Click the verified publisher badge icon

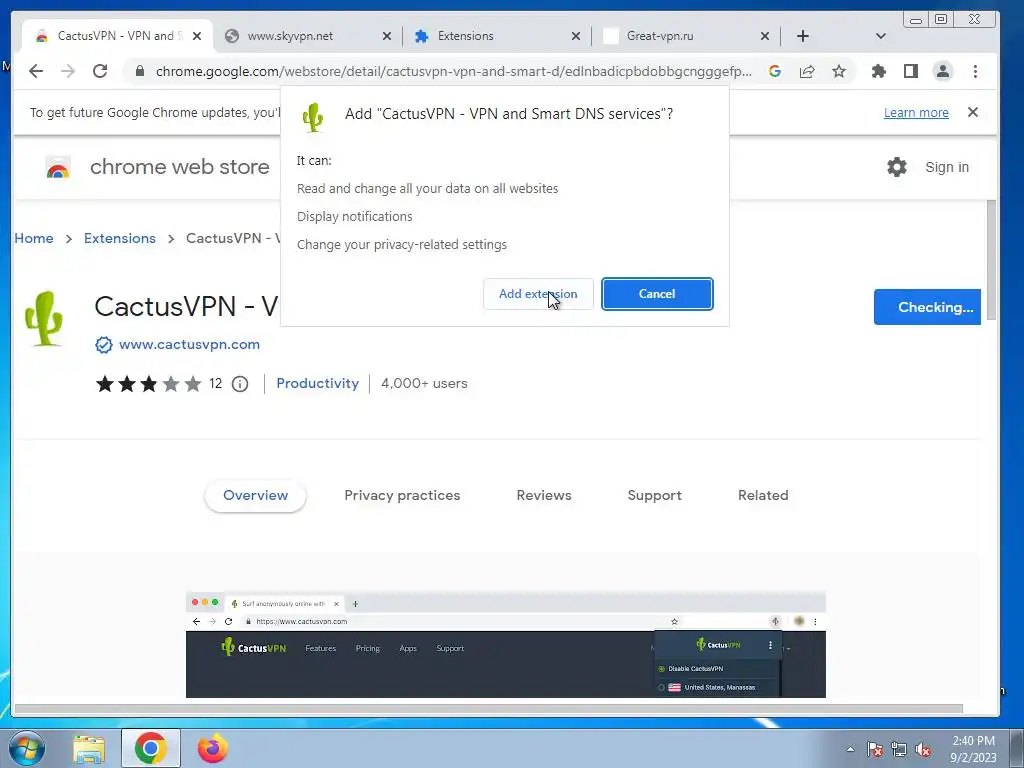(104, 345)
